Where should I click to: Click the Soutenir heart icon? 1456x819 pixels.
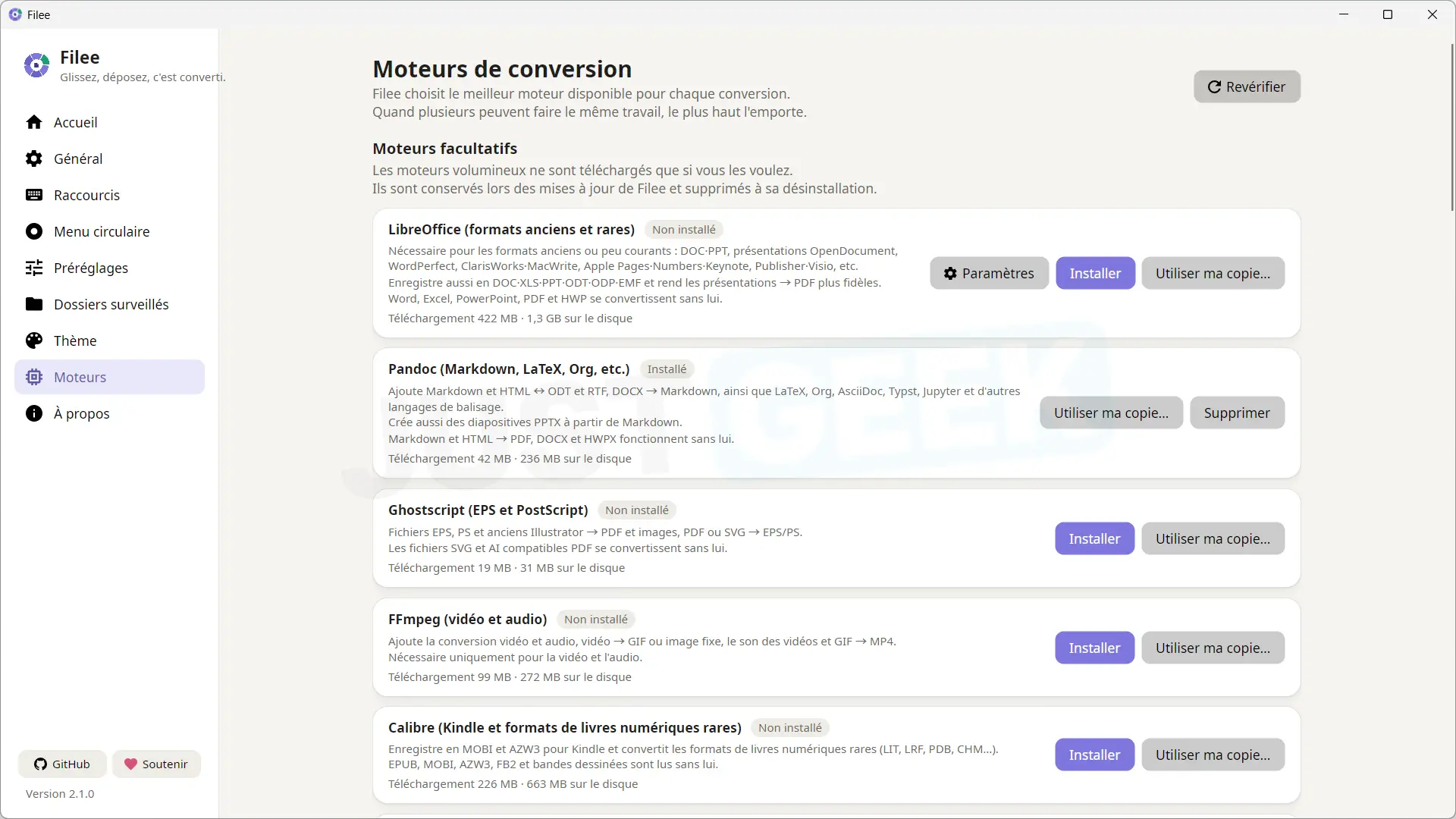click(x=130, y=764)
